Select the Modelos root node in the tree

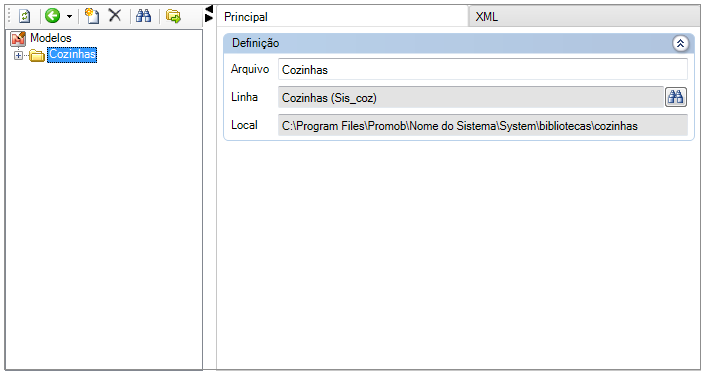(x=50, y=38)
